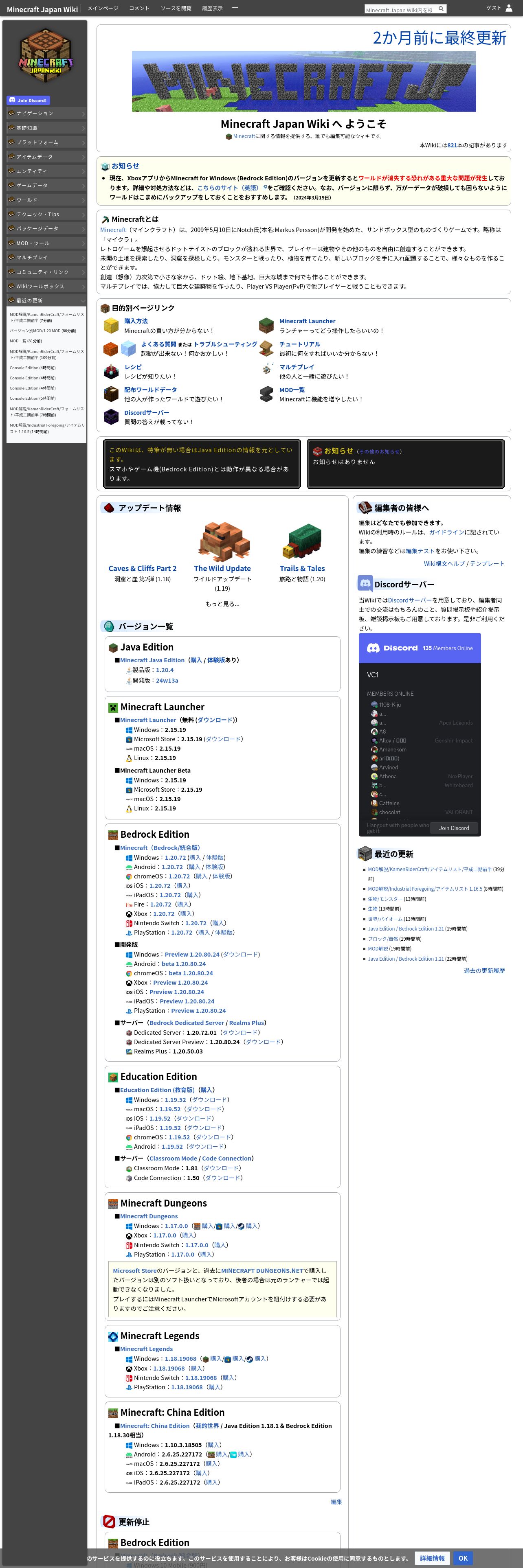Expand the マルチプレイ sidebar section

tap(46, 258)
